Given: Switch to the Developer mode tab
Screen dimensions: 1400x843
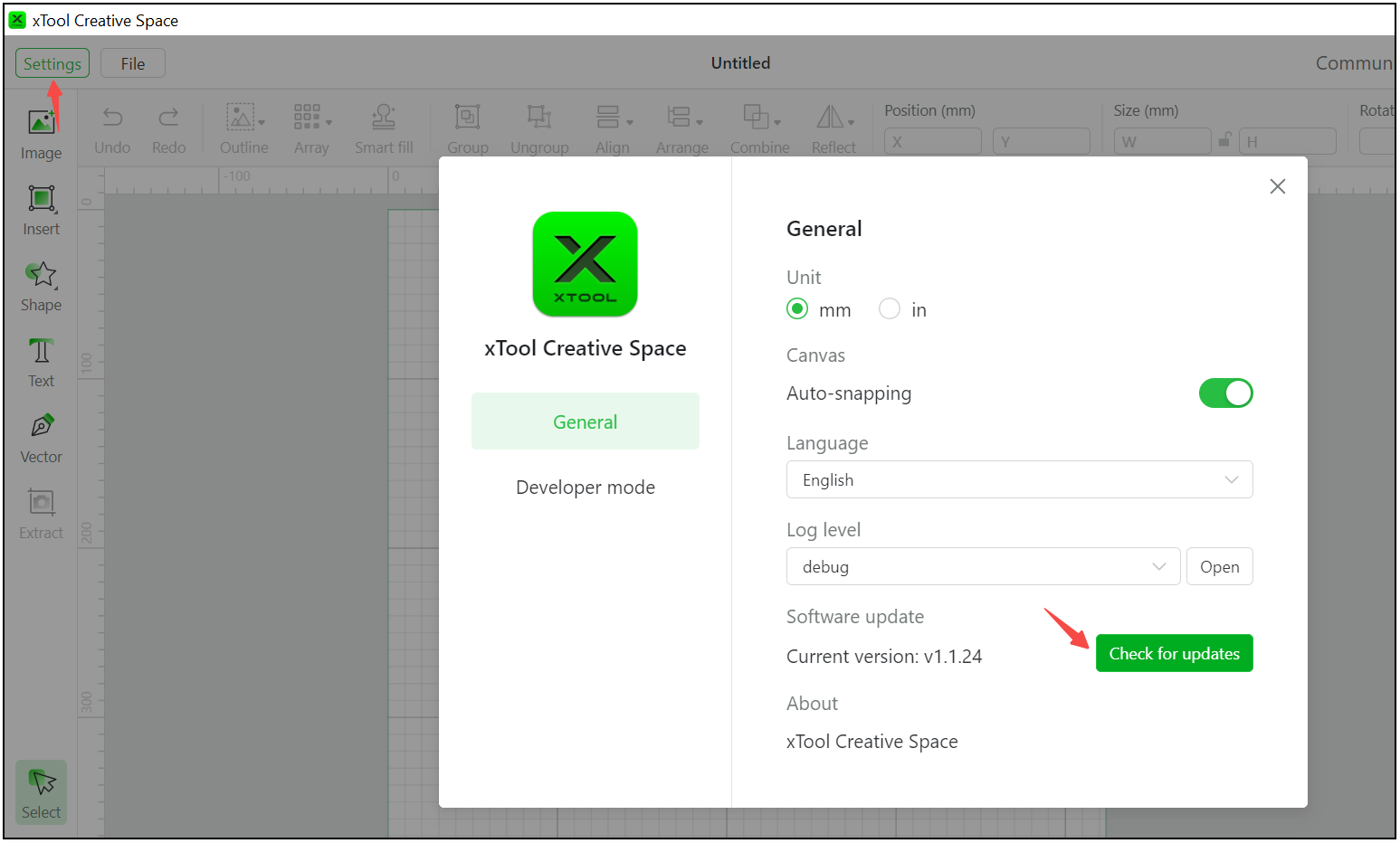Looking at the screenshot, I should (x=585, y=488).
